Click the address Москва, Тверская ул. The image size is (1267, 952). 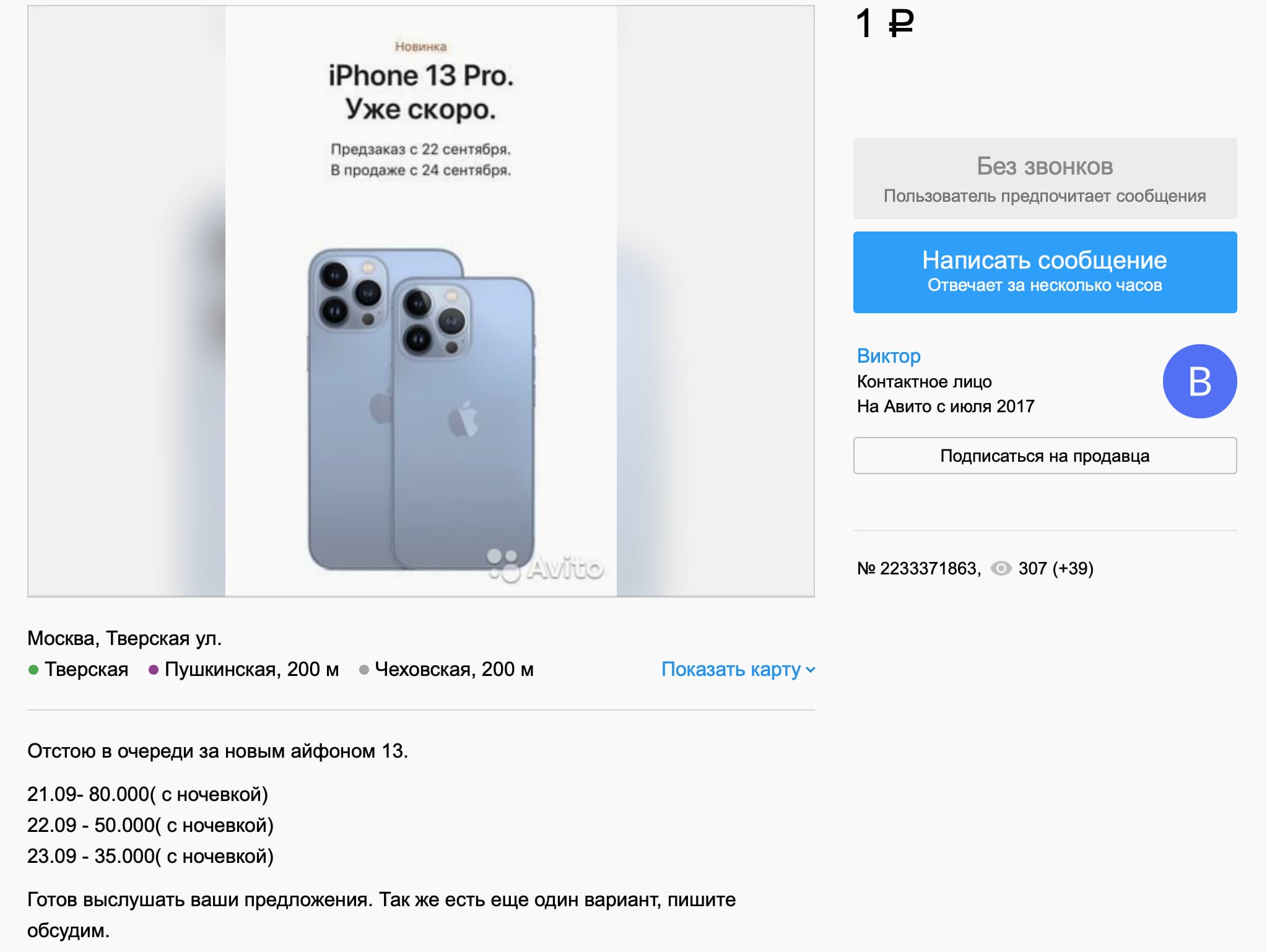pyautogui.click(x=124, y=638)
